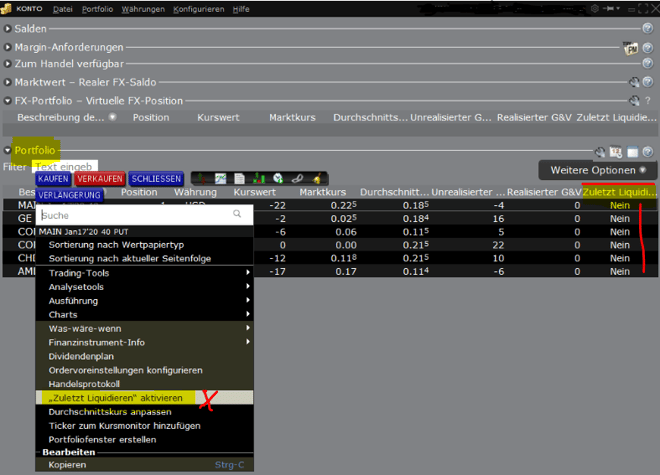Open help for Marktwert – Realer FX-Saldo

point(648,82)
